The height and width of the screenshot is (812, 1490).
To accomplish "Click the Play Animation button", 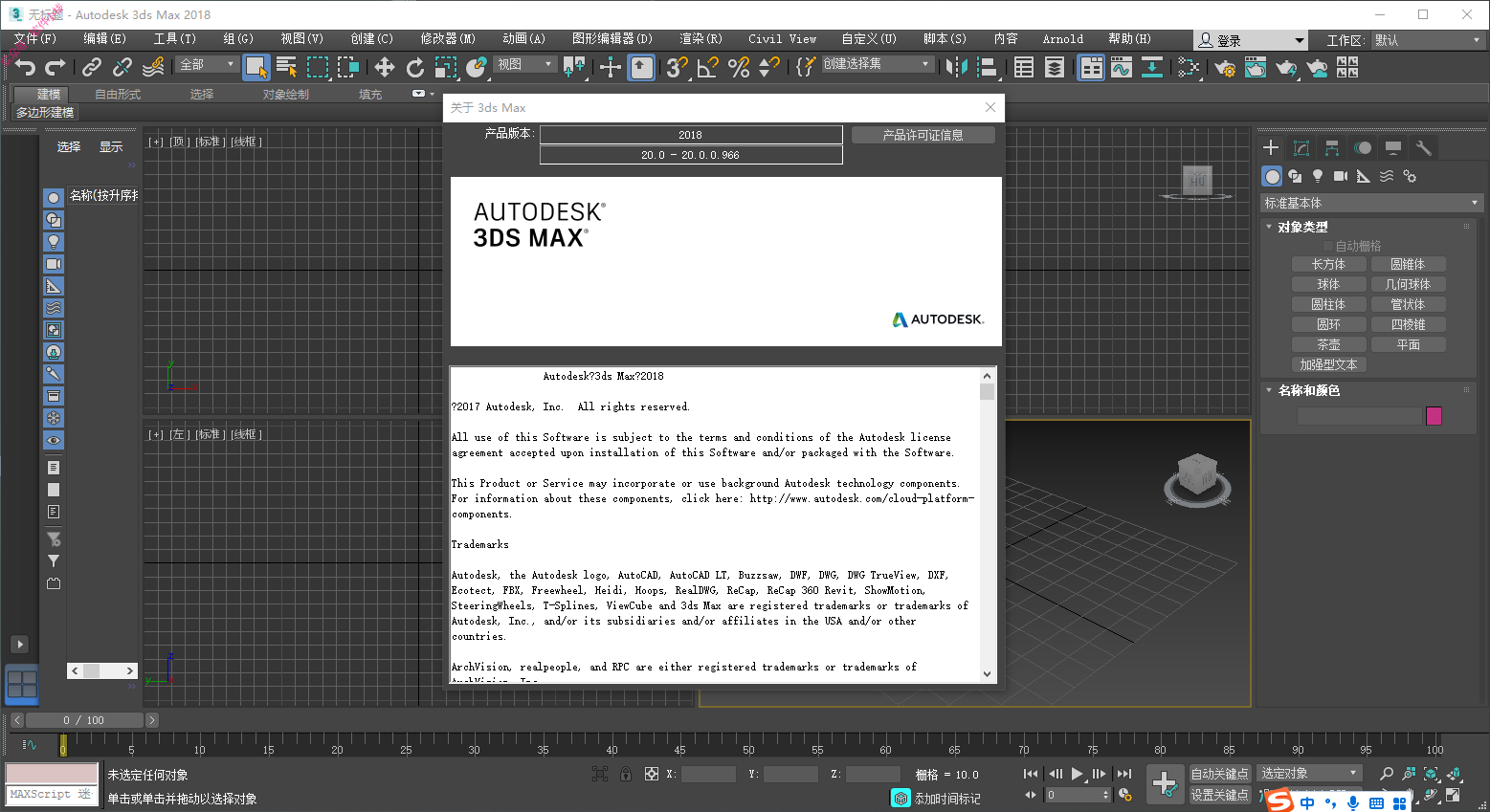I will [1078, 774].
